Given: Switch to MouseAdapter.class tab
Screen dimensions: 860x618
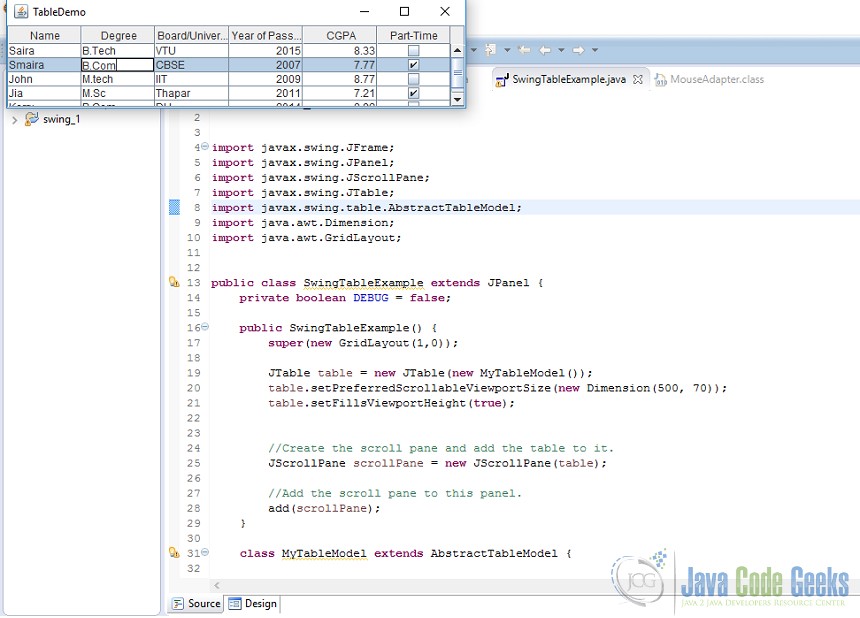Looking at the screenshot, I should click(x=710, y=80).
